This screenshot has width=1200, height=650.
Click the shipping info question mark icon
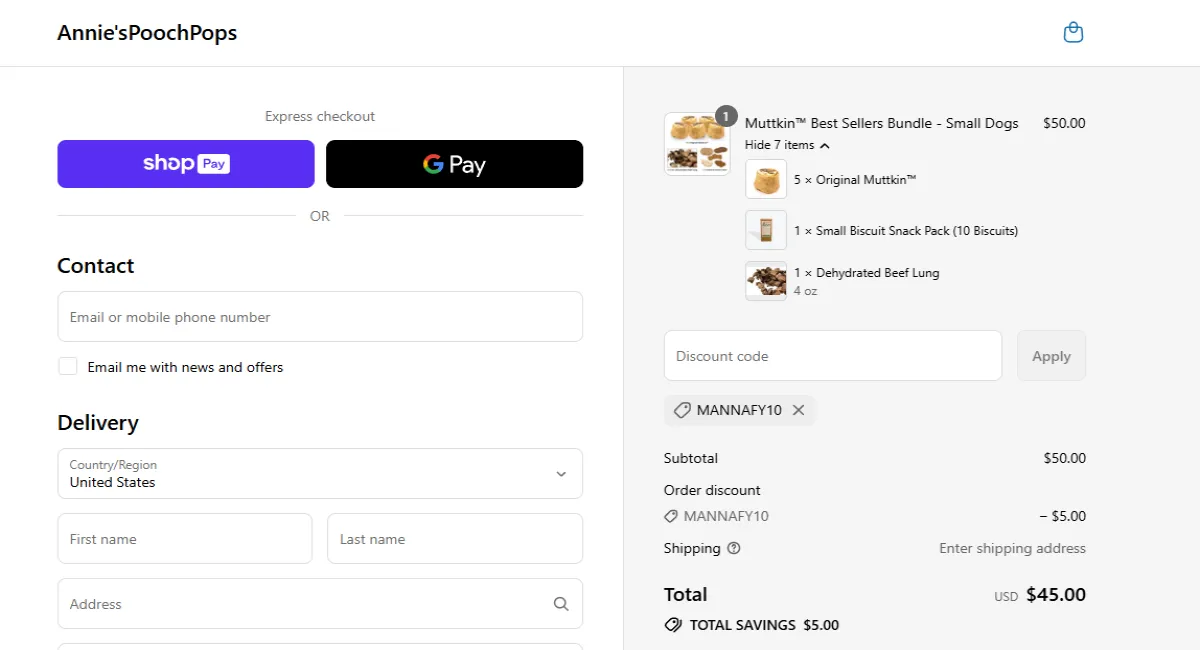coord(734,548)
